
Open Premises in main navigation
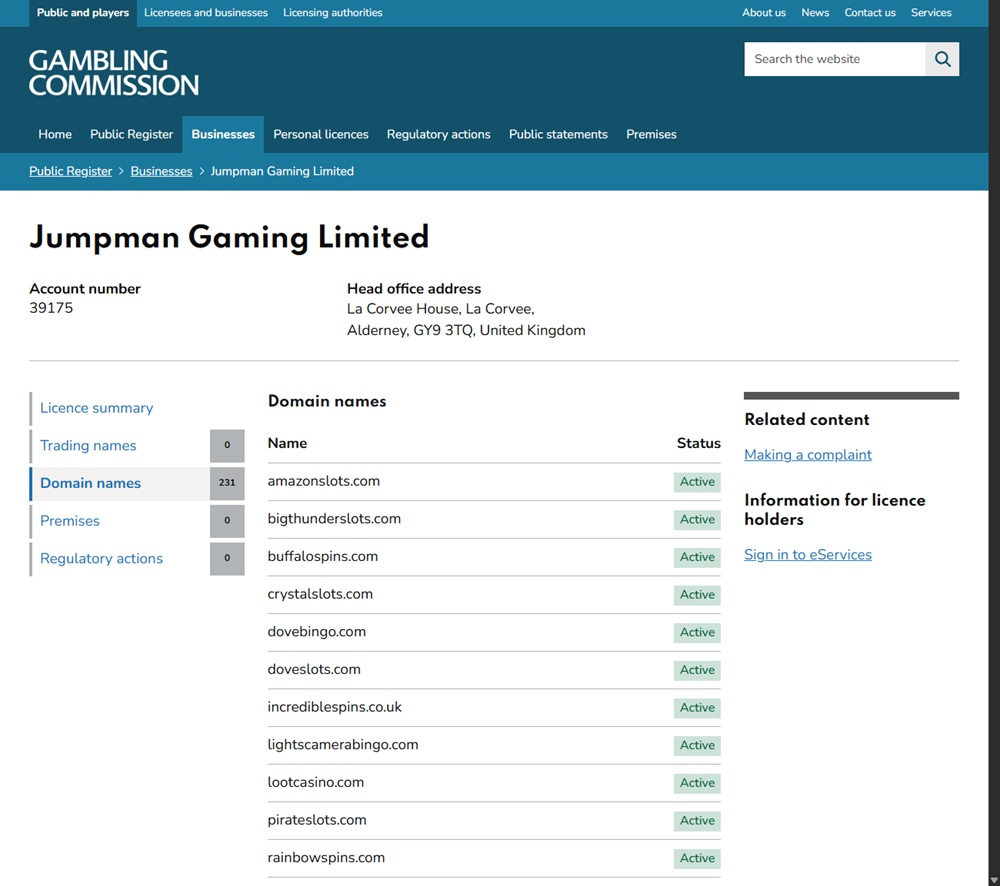(651, 134)
